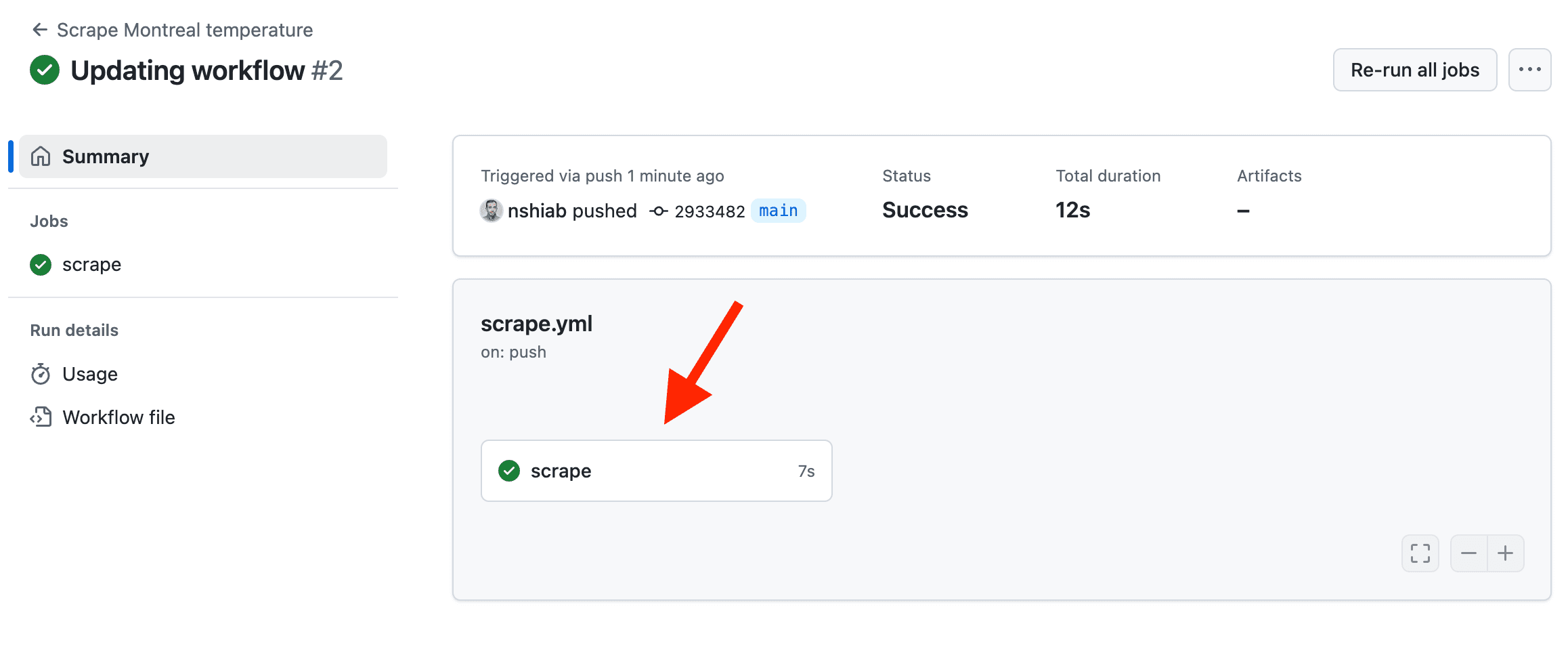This screenshot has width=1568, height=657.
Task: Click the Re-run all jobs button
Action: (x=1415, y=70)
